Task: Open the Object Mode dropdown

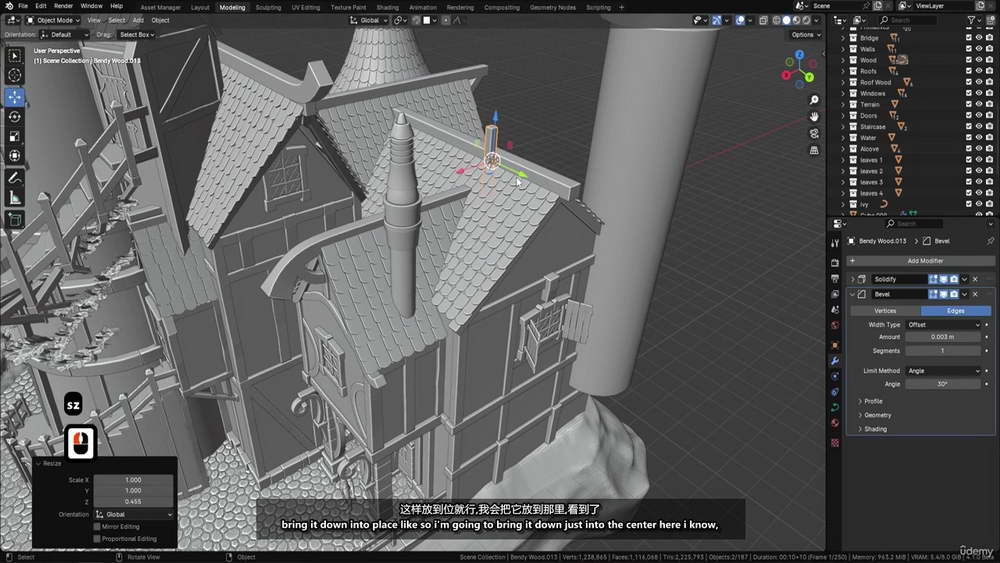Action: click(x=53, y=20)
